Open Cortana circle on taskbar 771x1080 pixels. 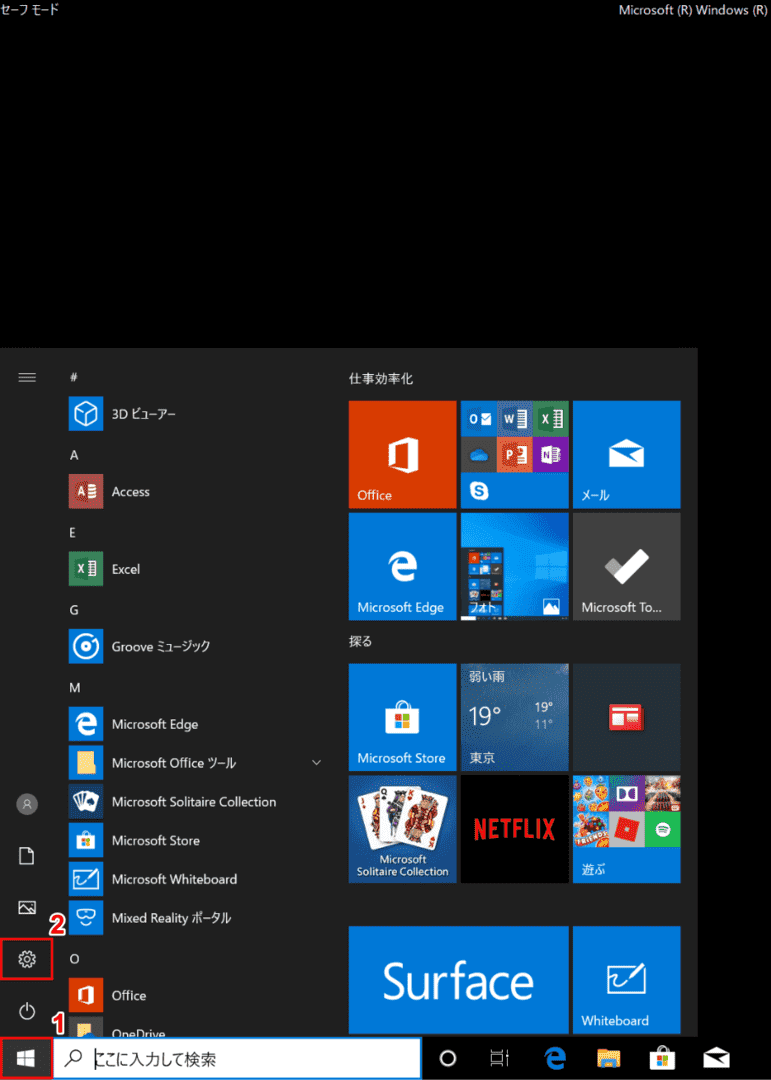point(448,1058)
